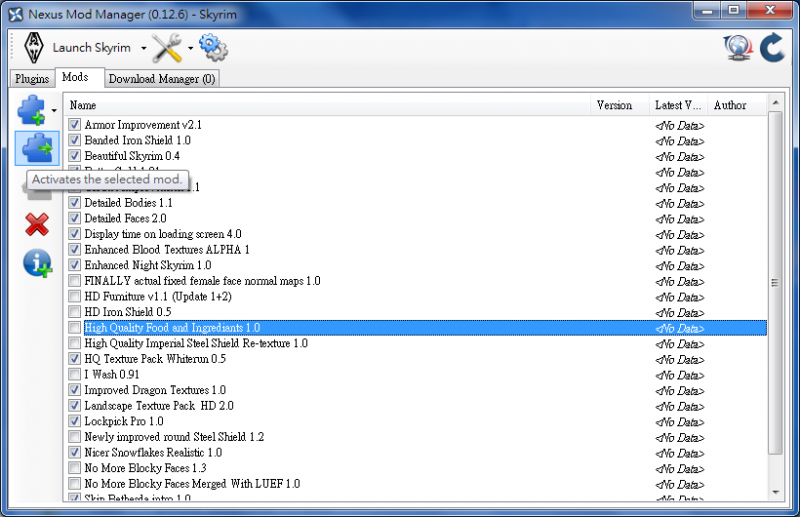The image size is (800, 517).
Task: Uncheck the Armor Improvement v2.1 checkbox
Action: 74,125
